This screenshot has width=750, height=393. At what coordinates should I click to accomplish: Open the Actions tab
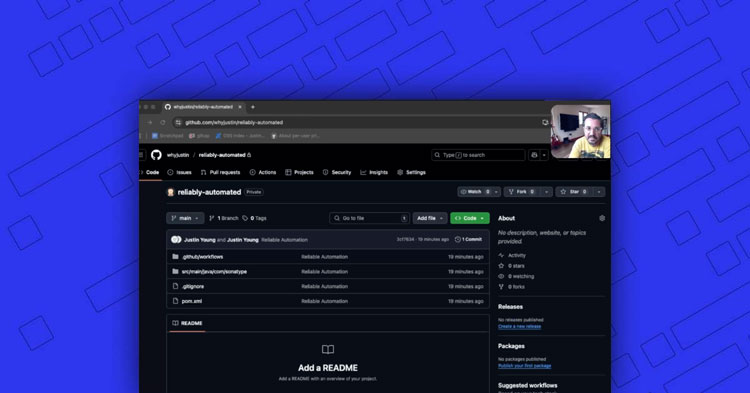(263, 172)
